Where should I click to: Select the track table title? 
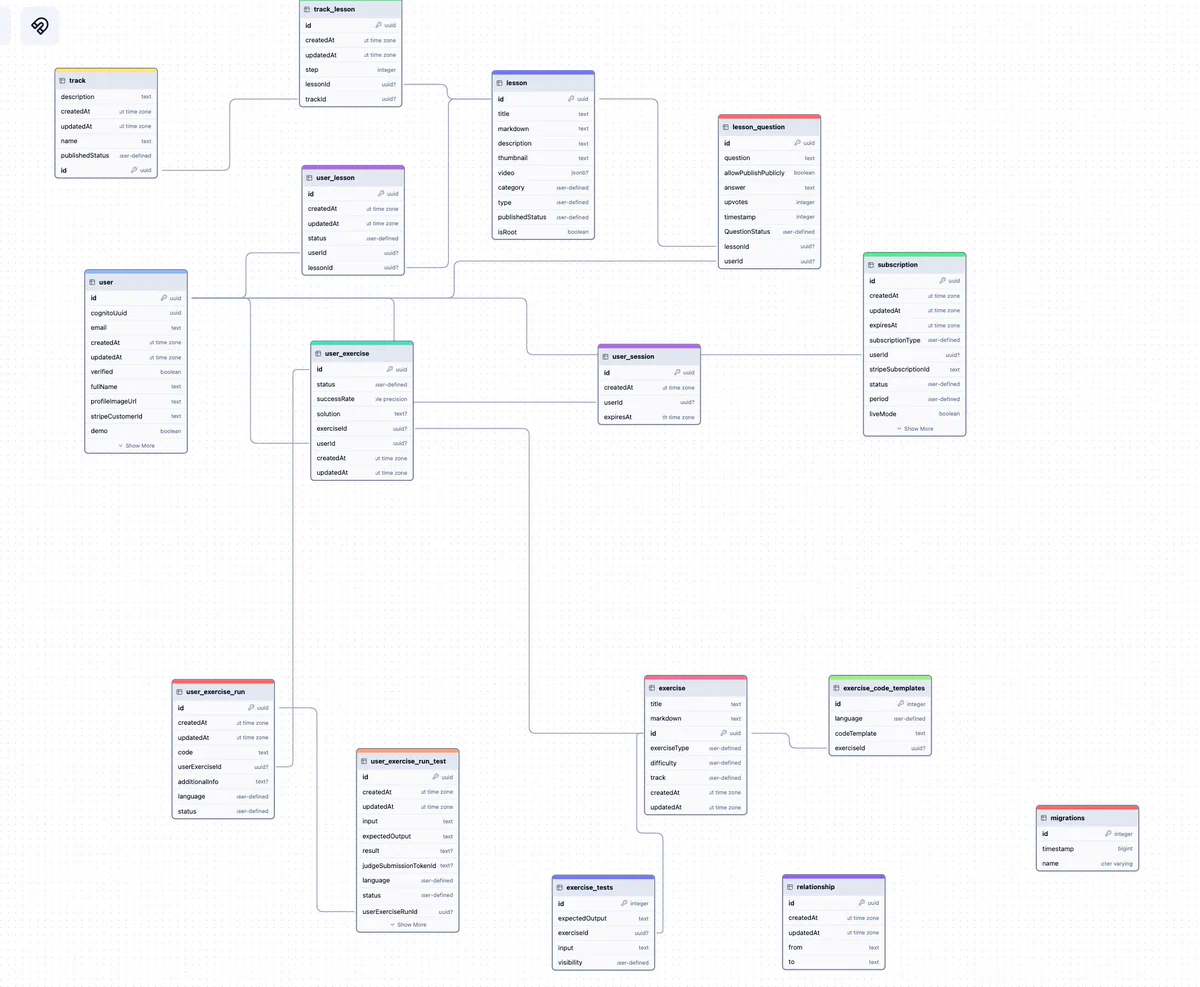[77, 80]
